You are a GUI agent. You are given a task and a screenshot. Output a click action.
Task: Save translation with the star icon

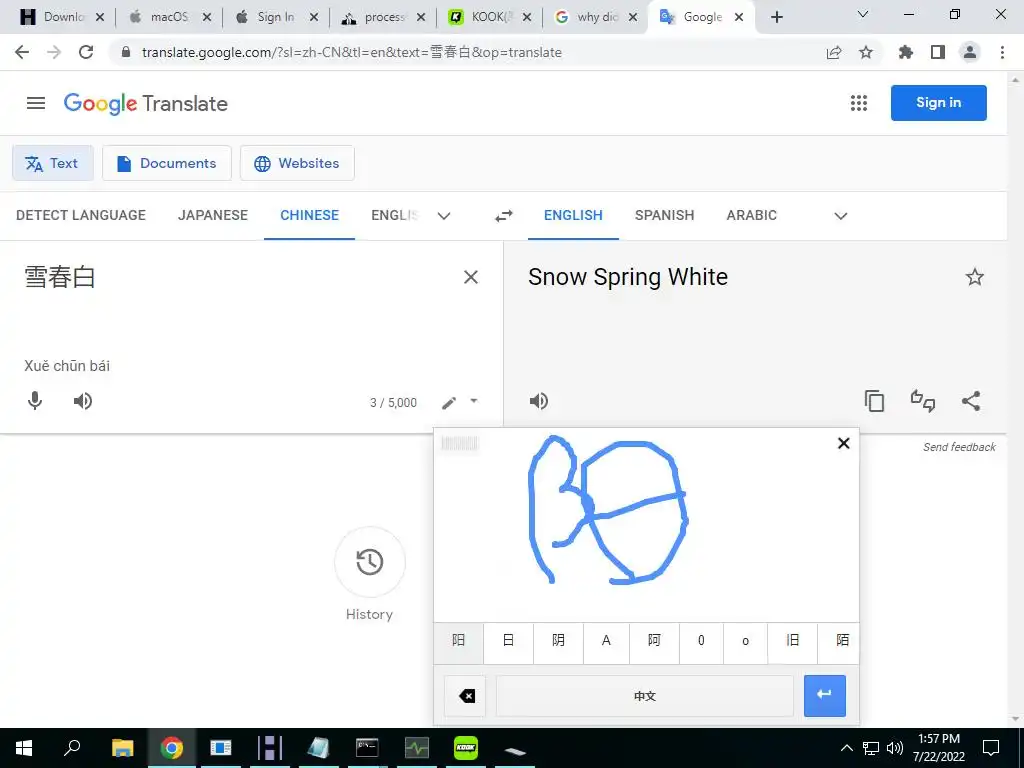pos(974,278)
